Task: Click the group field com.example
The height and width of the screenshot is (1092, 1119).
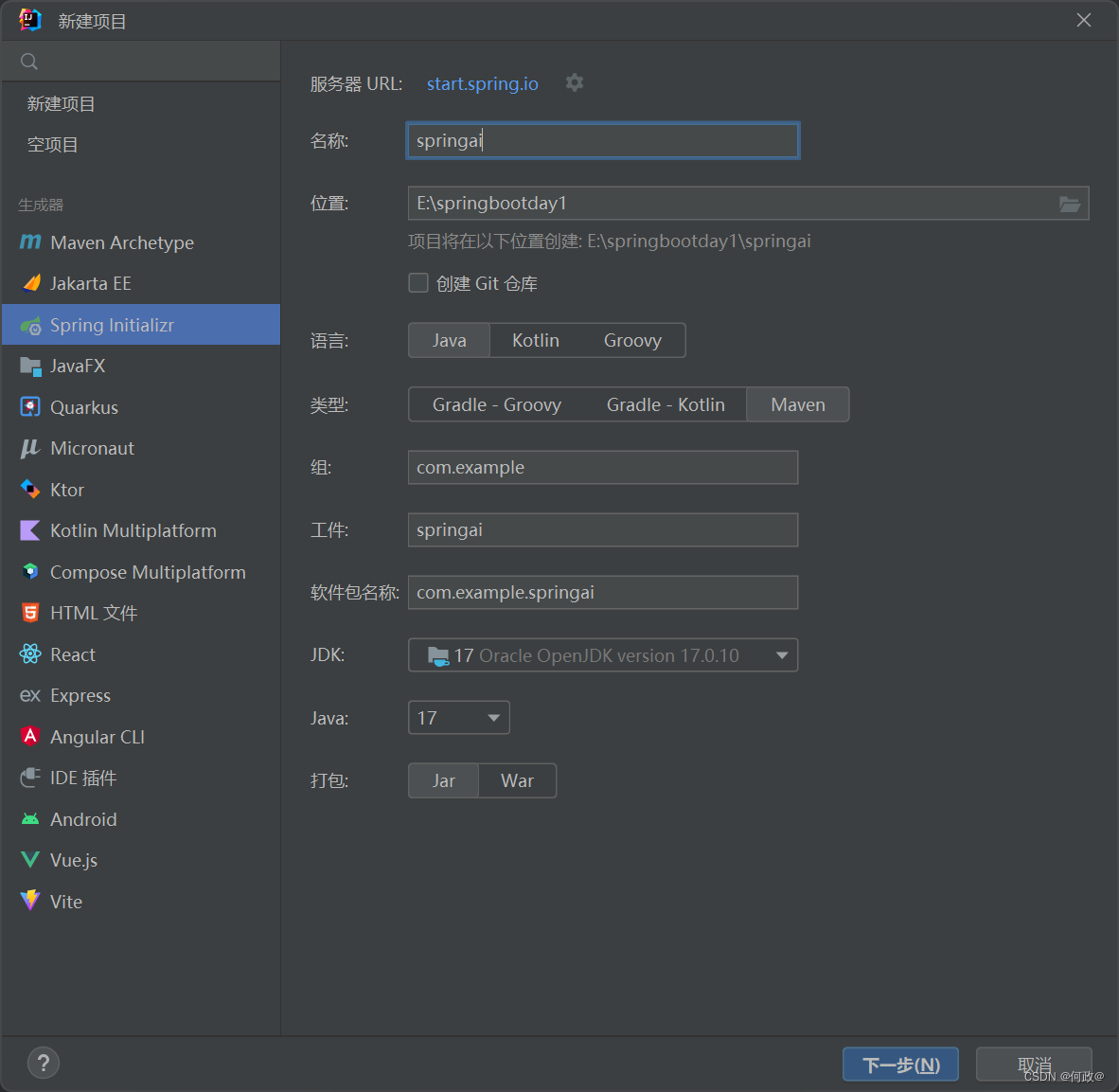Action: 603,468
